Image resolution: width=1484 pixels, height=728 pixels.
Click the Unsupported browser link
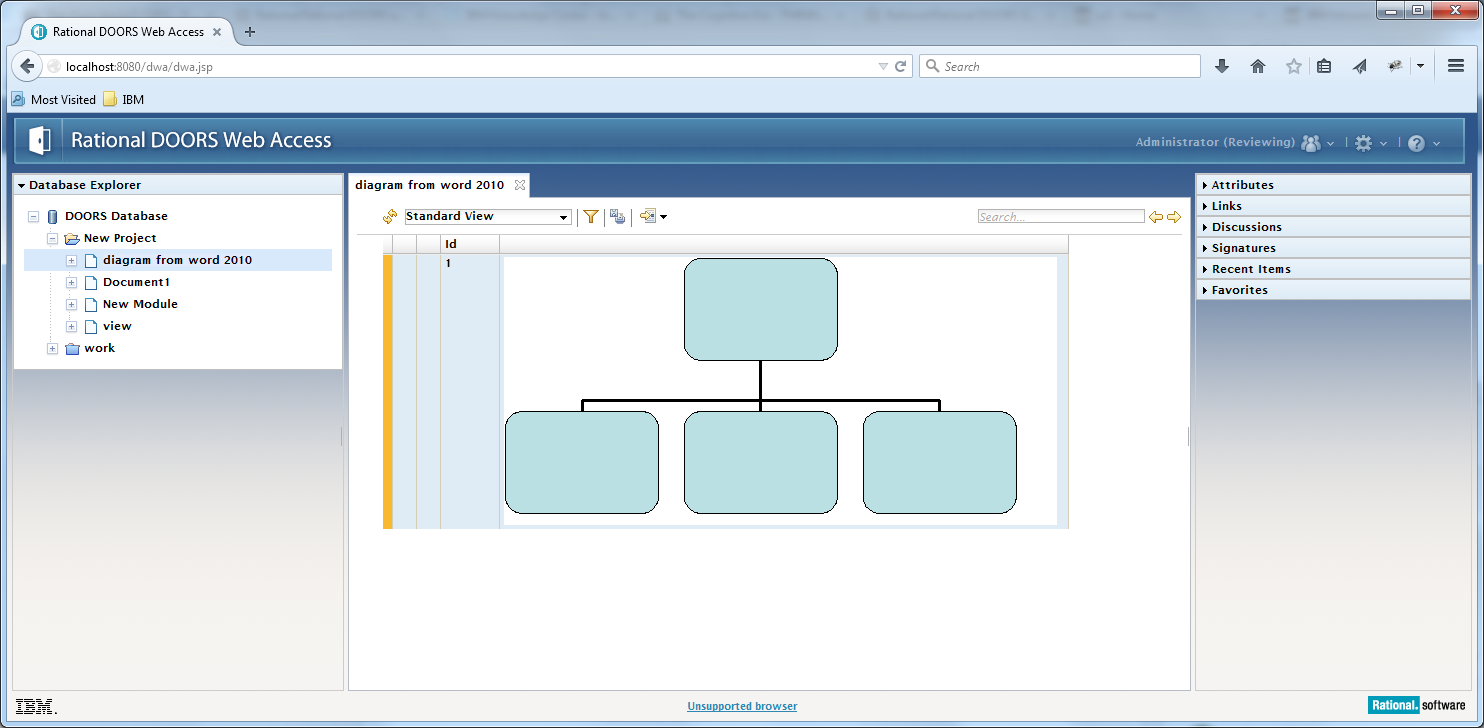742,706
